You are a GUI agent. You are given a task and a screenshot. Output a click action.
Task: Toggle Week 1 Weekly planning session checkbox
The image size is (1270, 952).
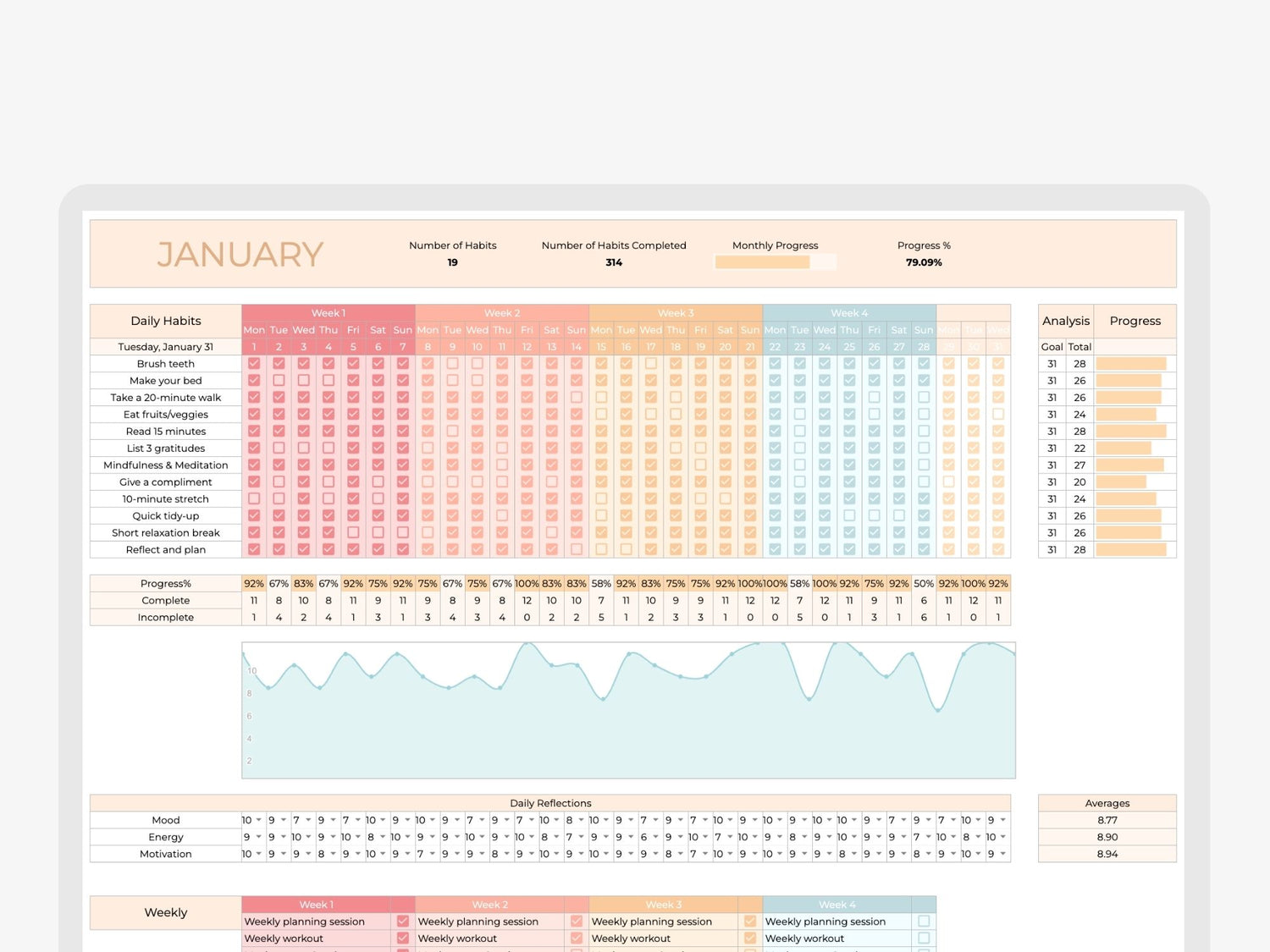point(403,922)
